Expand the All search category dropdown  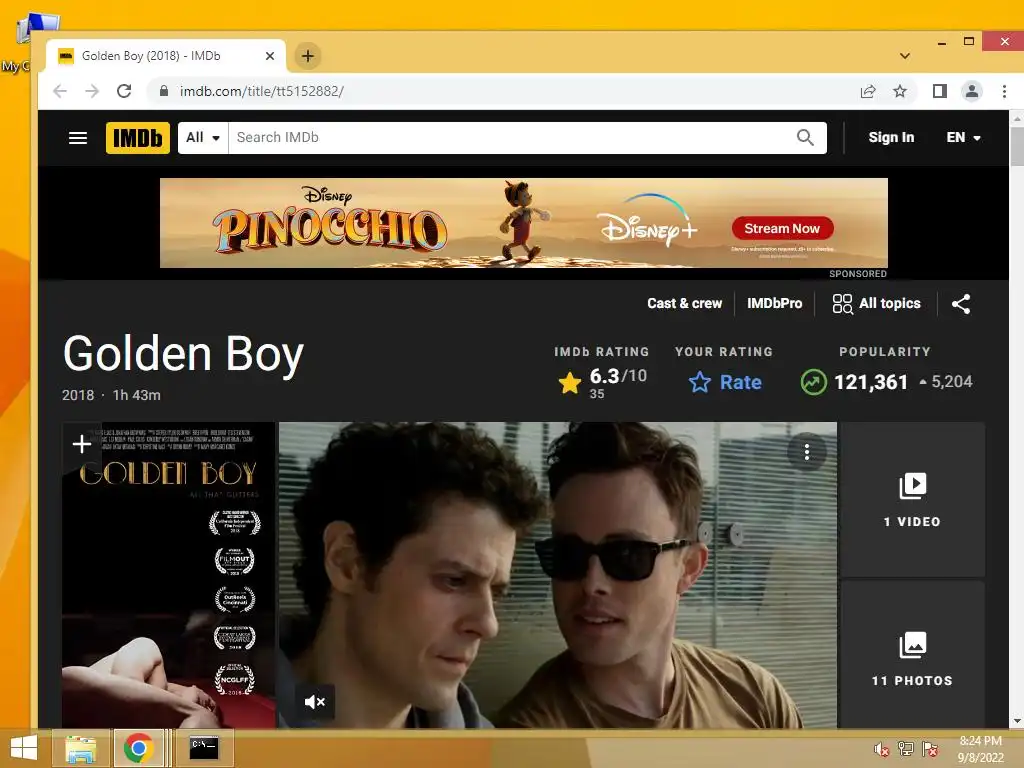tap(202, 138)
